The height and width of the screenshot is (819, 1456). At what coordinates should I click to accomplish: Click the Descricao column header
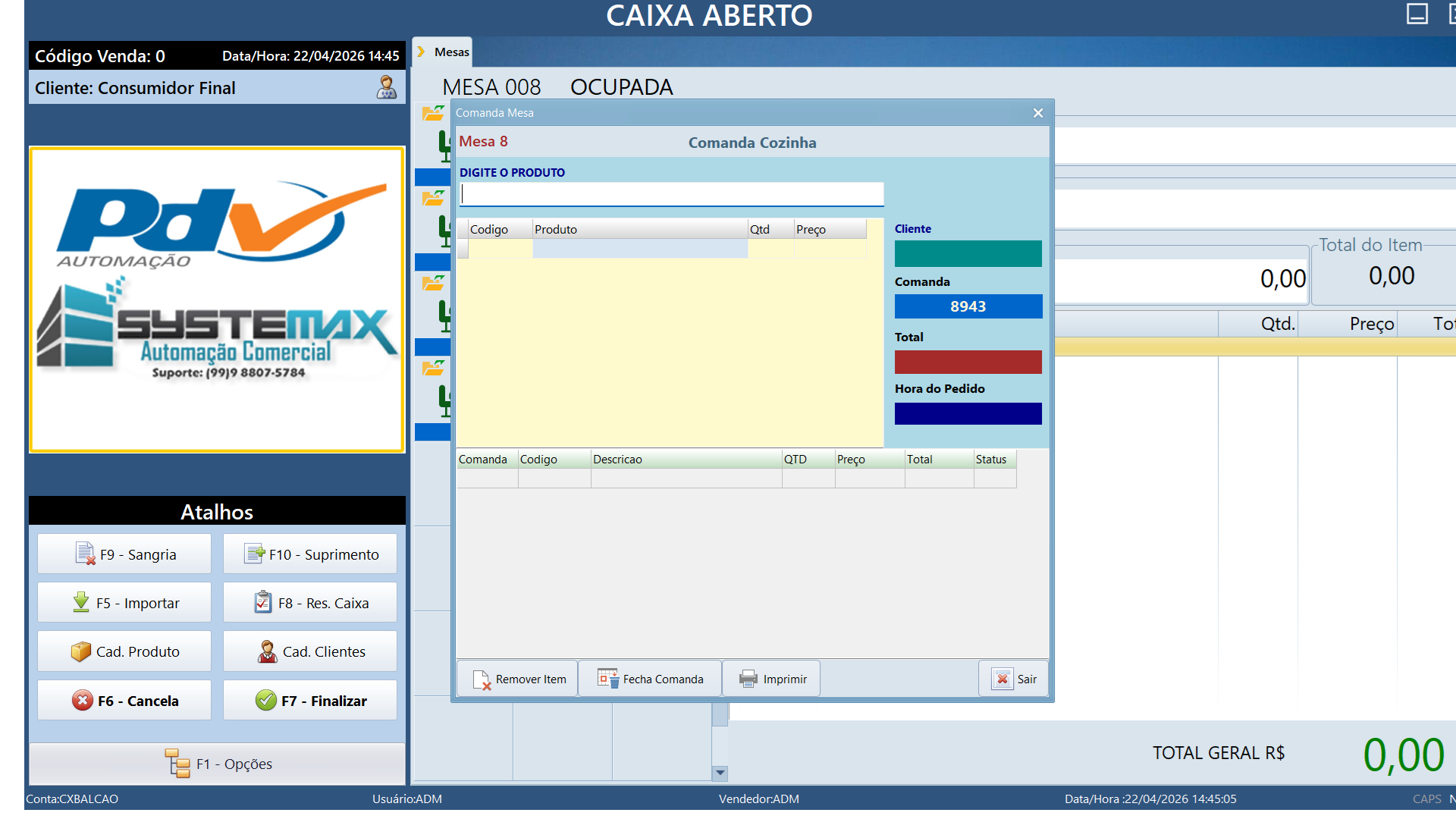686,459
